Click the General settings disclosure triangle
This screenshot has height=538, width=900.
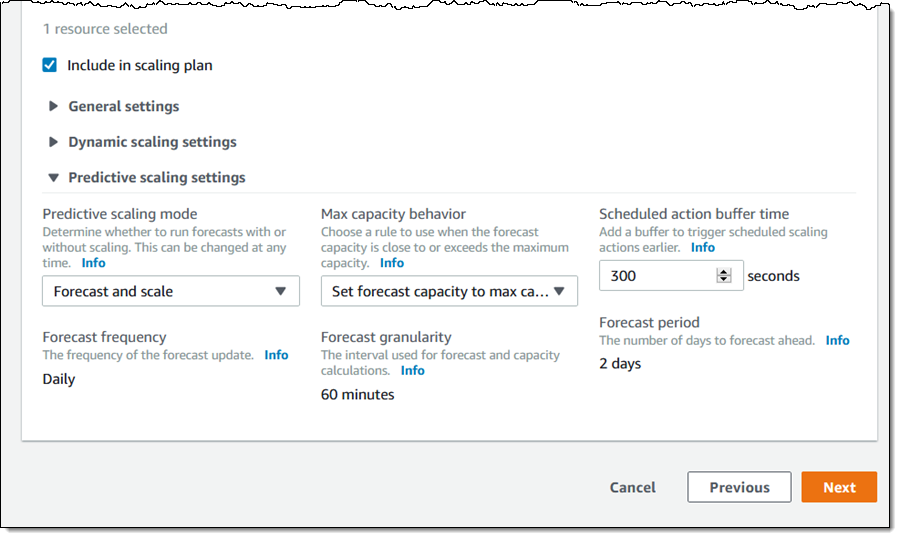(x=54, y=106)
